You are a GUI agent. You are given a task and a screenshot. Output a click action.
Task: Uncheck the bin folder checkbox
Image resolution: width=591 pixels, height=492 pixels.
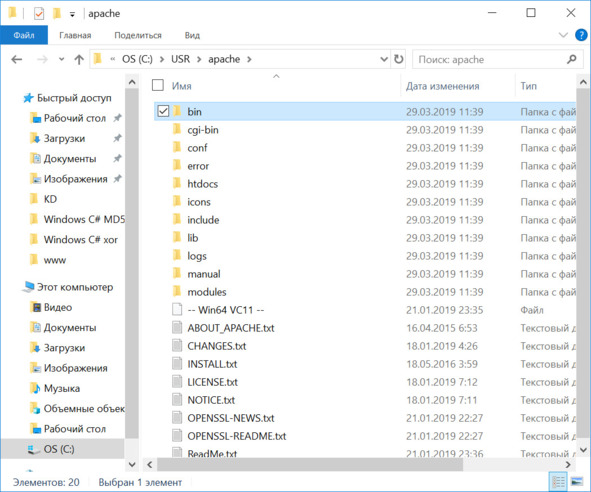(163, 111)
